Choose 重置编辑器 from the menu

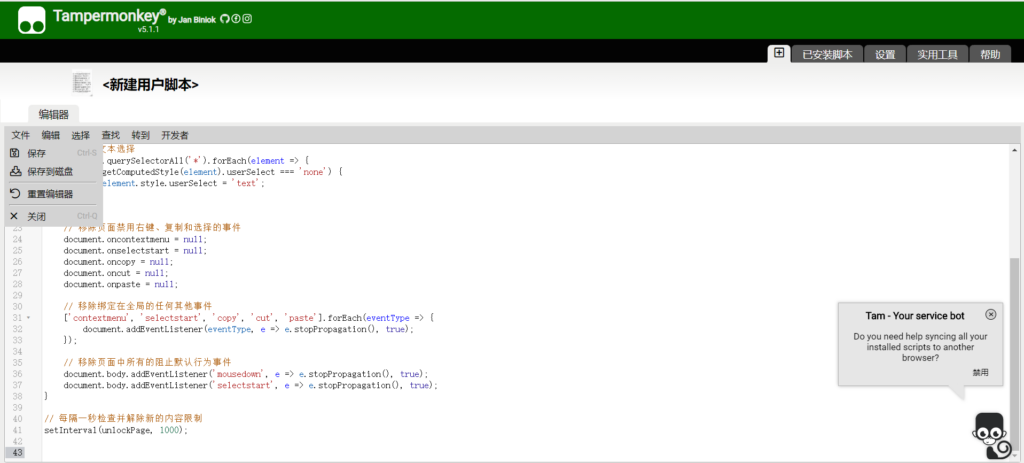(49, 193)
